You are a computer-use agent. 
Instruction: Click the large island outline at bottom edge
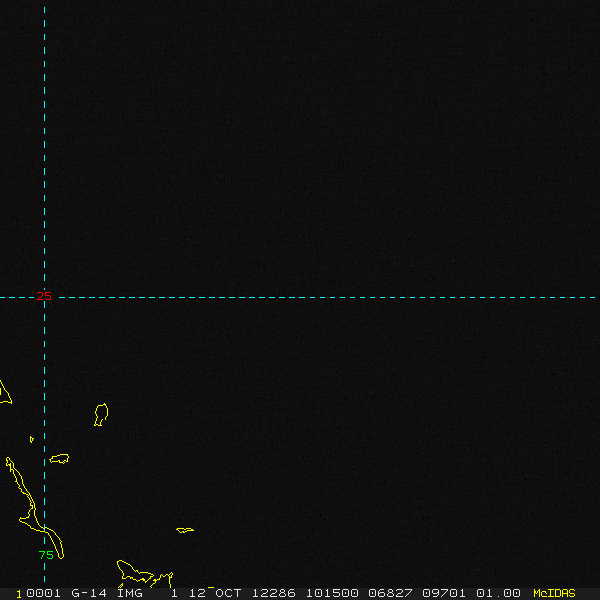(x=135, y=573)
